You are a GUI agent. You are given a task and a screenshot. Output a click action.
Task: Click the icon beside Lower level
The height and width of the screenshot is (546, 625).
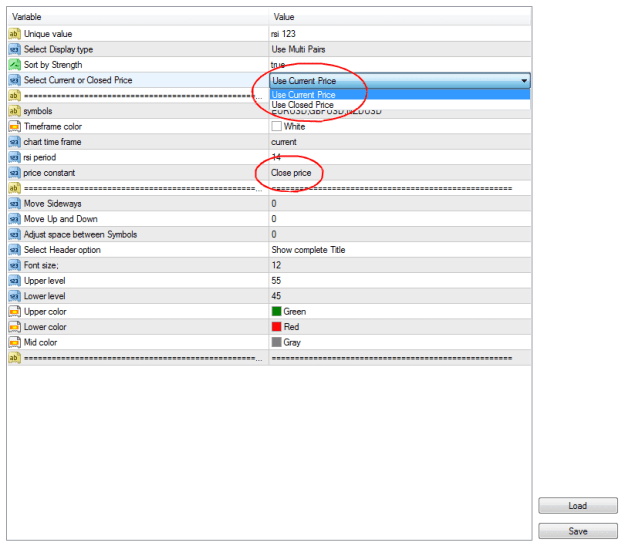coord(14,296)
